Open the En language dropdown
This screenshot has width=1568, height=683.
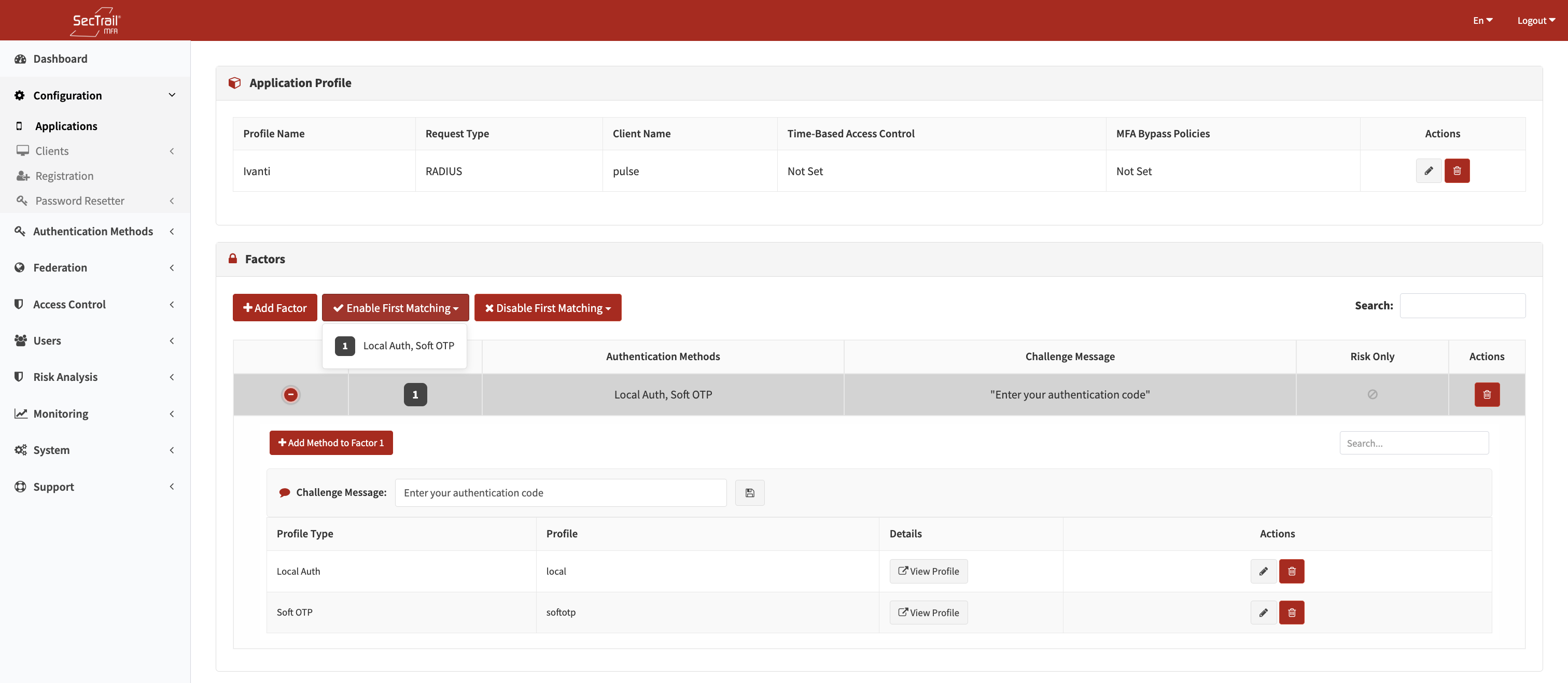(1482, 21)
